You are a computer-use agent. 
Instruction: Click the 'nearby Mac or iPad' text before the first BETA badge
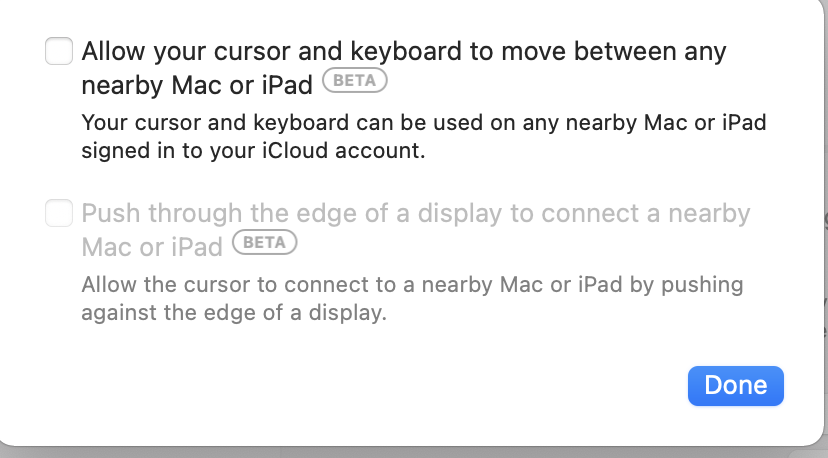198,84
